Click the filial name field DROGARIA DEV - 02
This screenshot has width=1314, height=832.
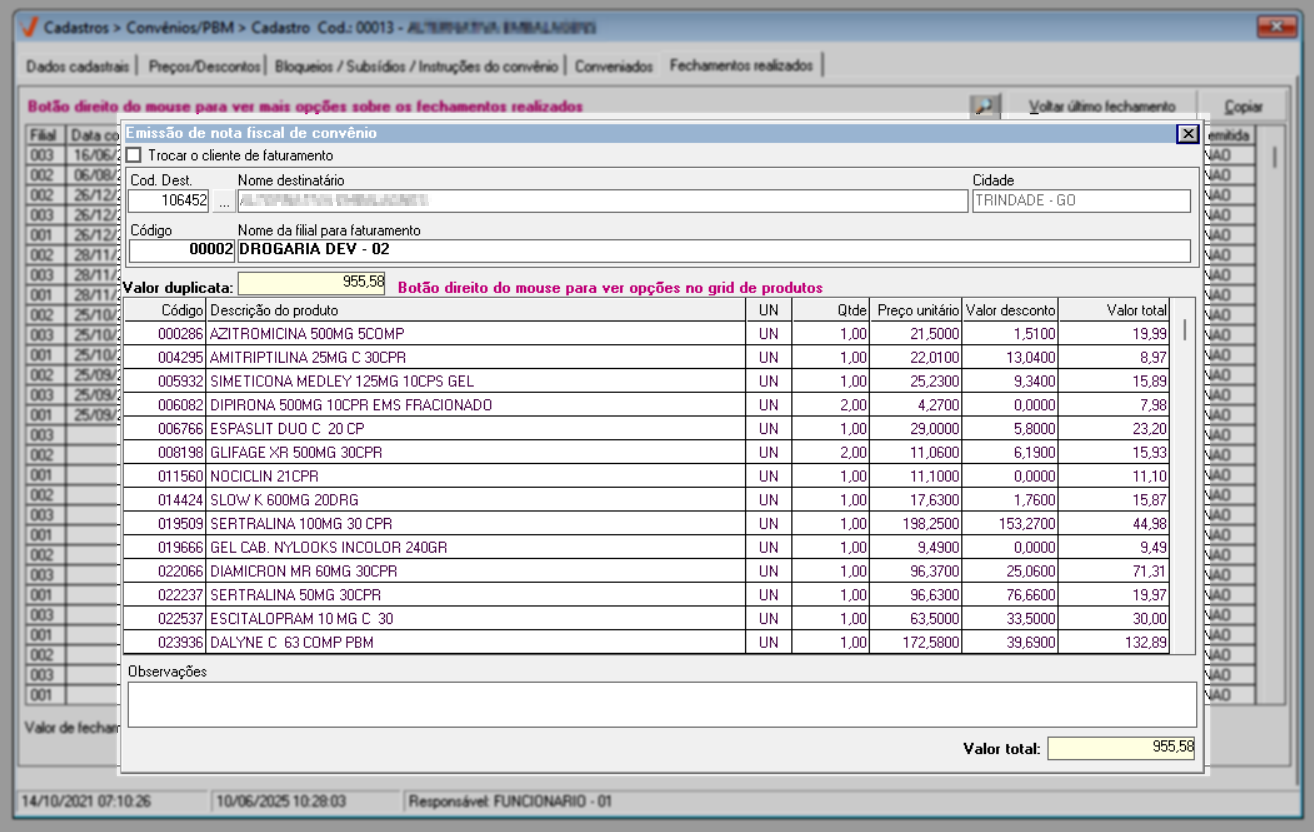(x=714, y=250)
